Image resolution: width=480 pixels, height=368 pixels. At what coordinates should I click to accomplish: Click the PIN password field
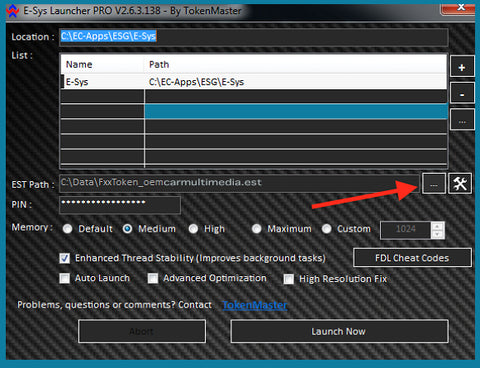coord(120,205)
